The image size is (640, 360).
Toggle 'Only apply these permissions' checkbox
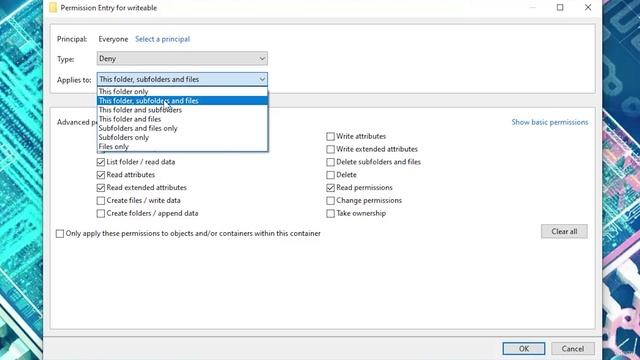(x=60, y=233)
